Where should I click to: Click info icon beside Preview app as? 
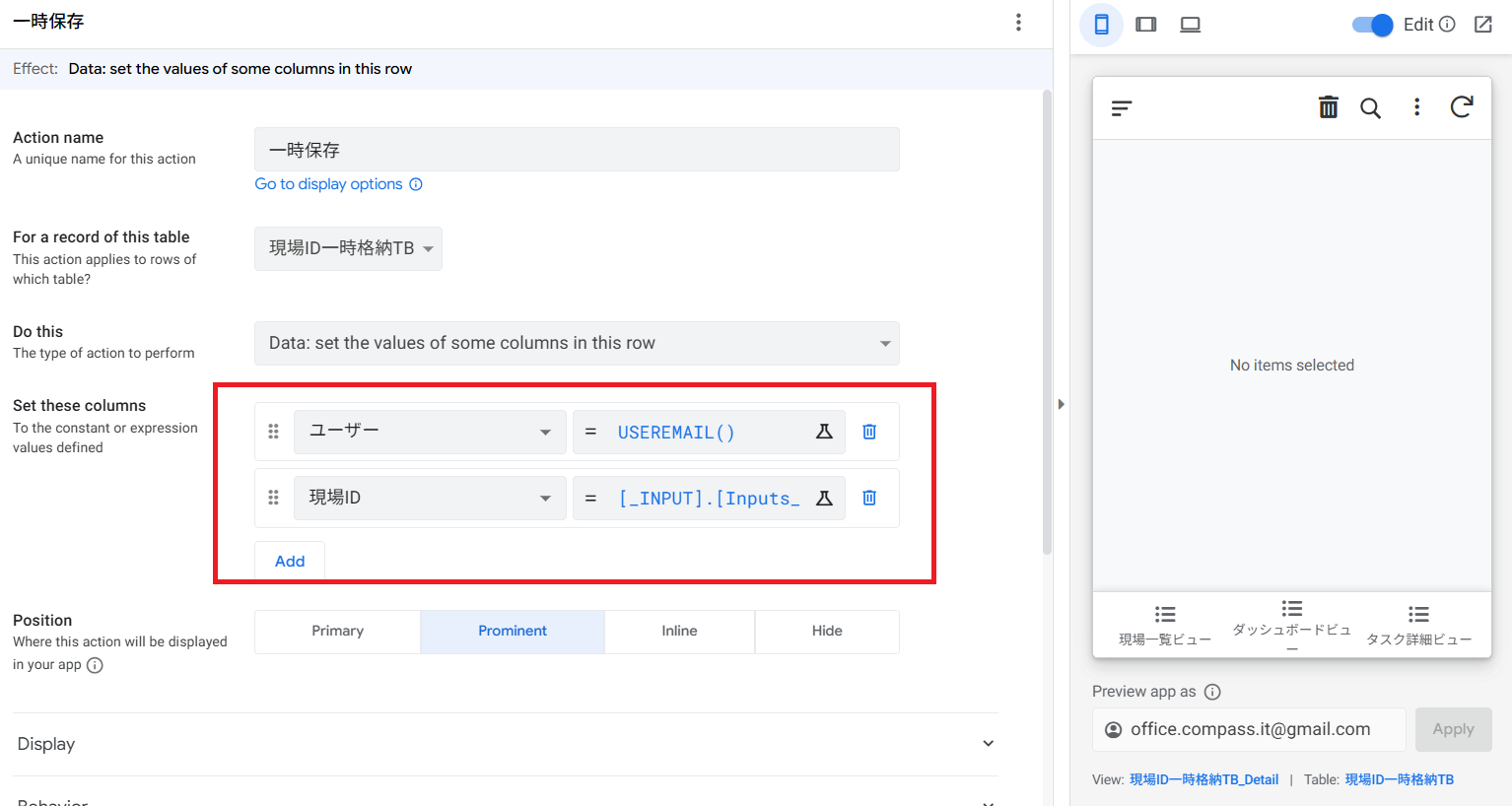(x=1212, y=692)
